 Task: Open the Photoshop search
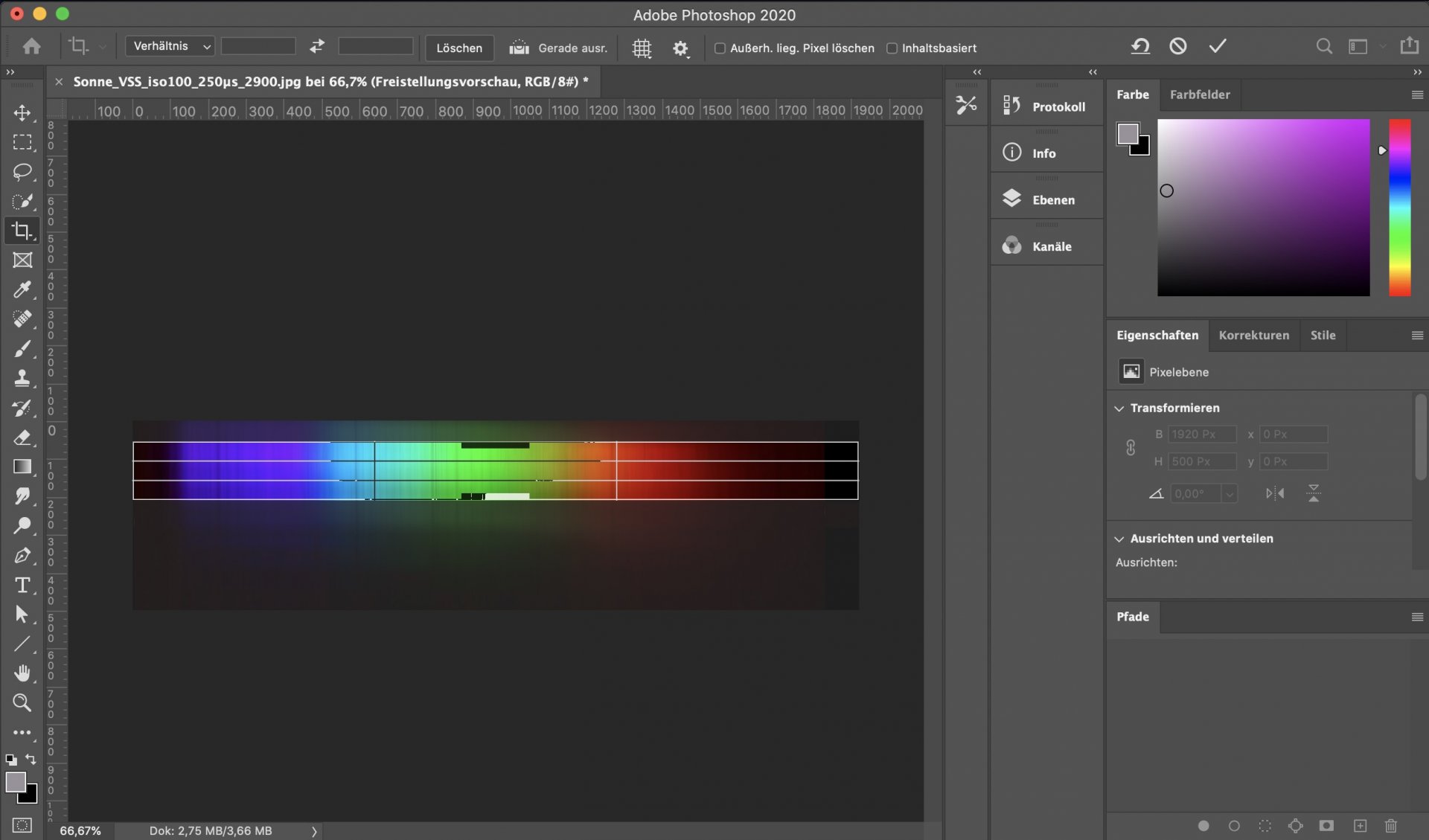(x=1324, y=46)
